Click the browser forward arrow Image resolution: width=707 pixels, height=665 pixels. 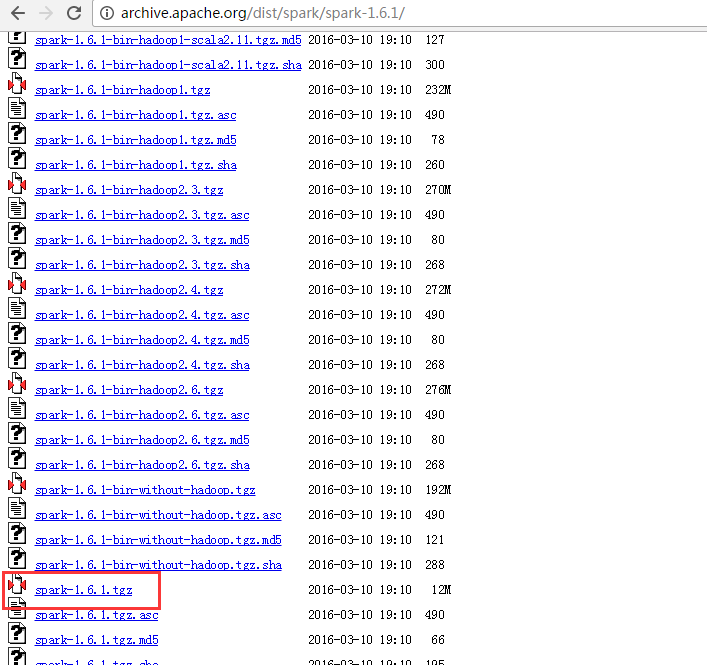[46, 13]
